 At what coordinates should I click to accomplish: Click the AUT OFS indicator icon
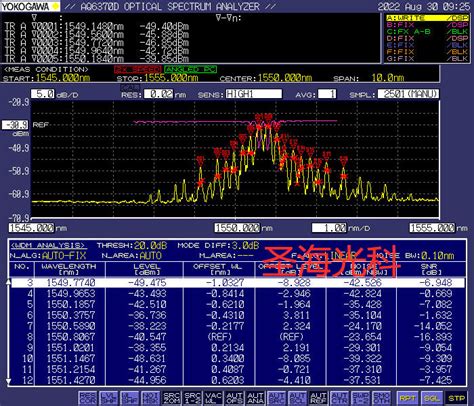(x=234, y=398)
